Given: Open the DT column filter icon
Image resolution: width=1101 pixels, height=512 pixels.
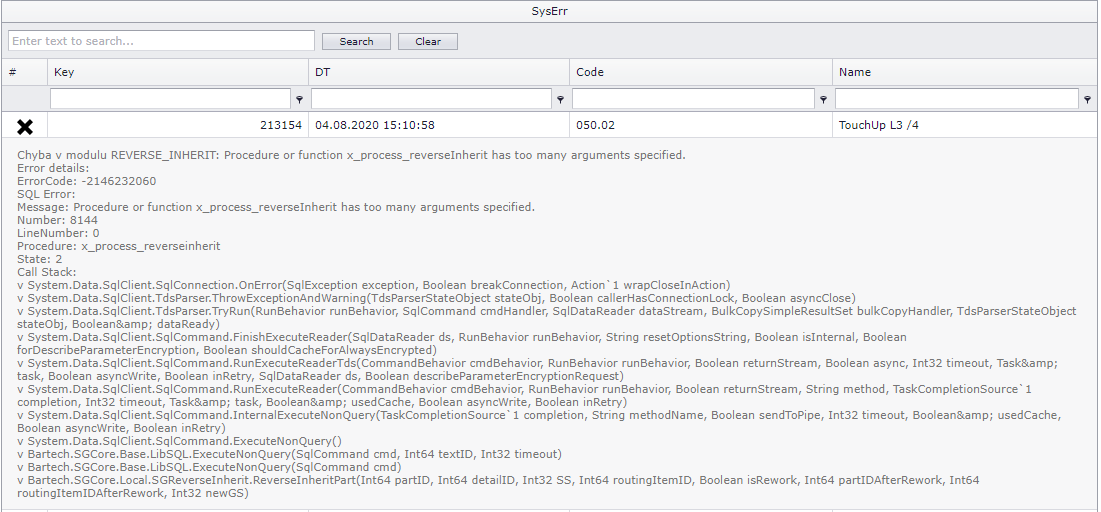Looking at the screenshot, I should pyautogui.click(x=560, y=100).
